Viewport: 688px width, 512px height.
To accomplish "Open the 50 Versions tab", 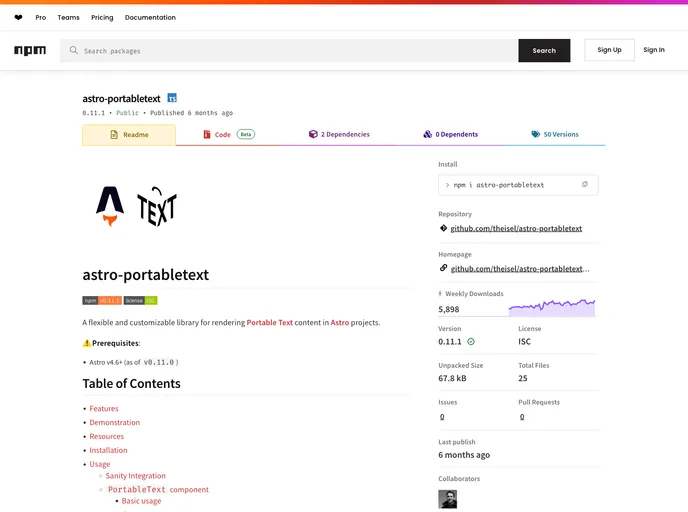I will pyautogui.click(x=555, y=134).
